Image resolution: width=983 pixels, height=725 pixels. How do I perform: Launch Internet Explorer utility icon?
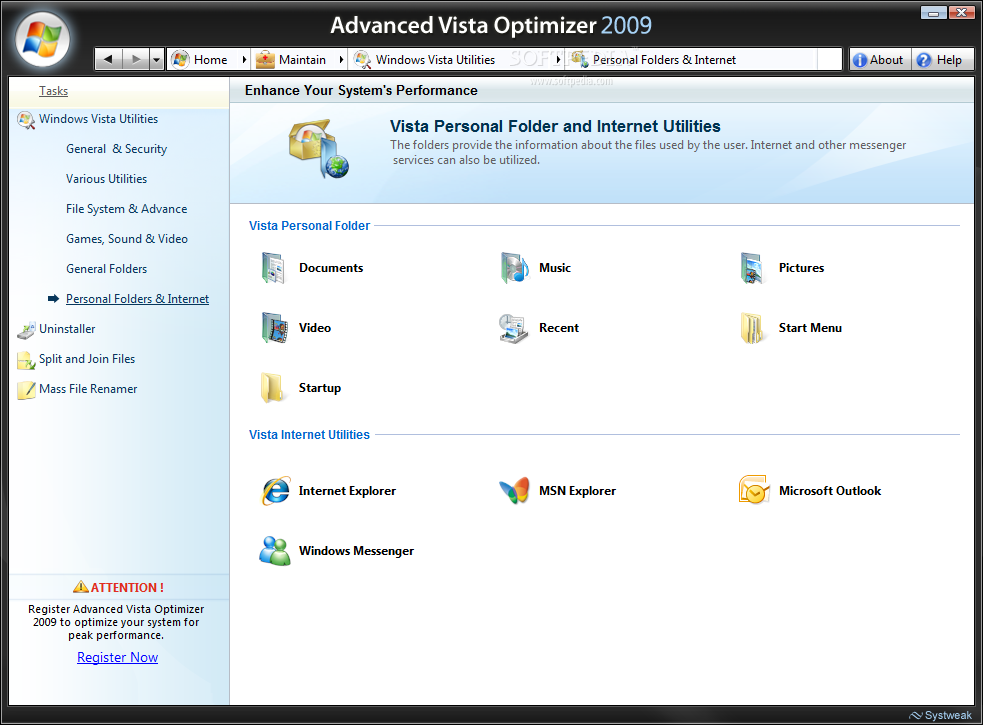[x=276, y=491]
